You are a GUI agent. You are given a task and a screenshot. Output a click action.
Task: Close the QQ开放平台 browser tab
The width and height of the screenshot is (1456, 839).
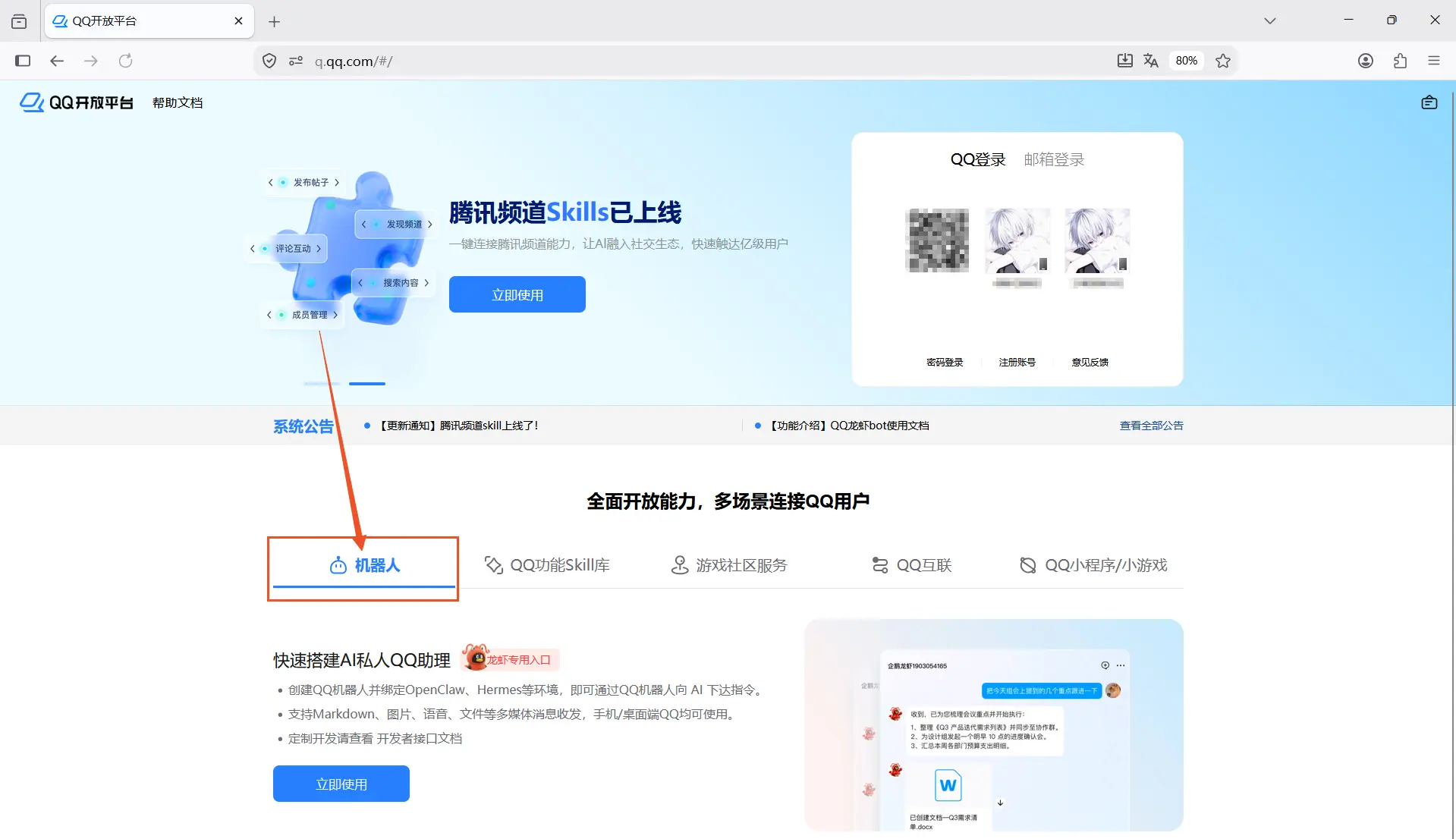pos(239,20)
